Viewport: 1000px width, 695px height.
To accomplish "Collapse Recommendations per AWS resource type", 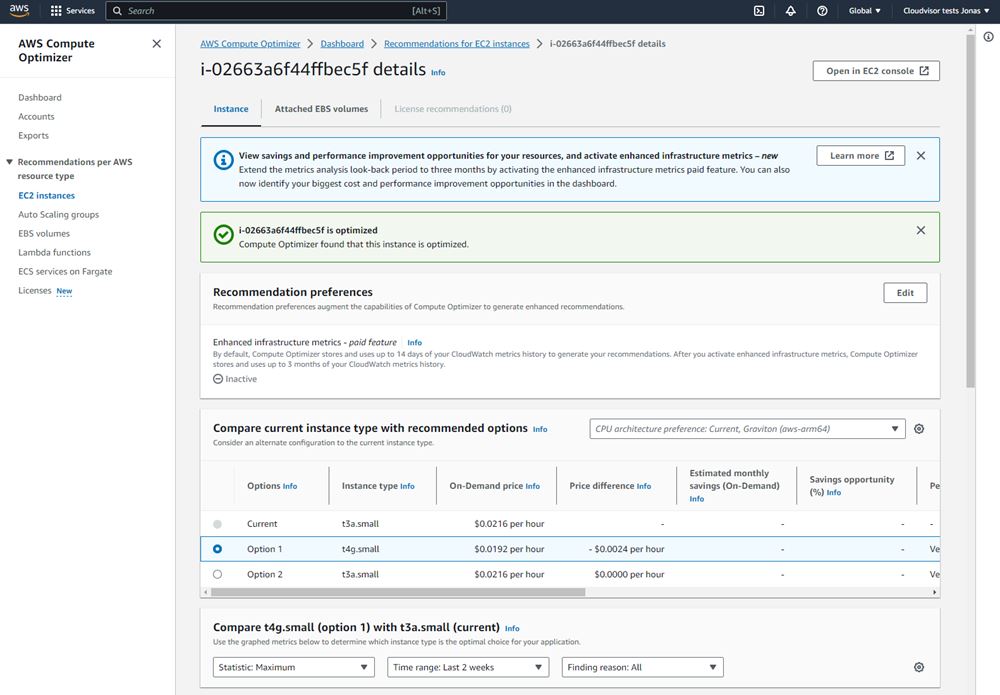I will click(x=10, y=162).
